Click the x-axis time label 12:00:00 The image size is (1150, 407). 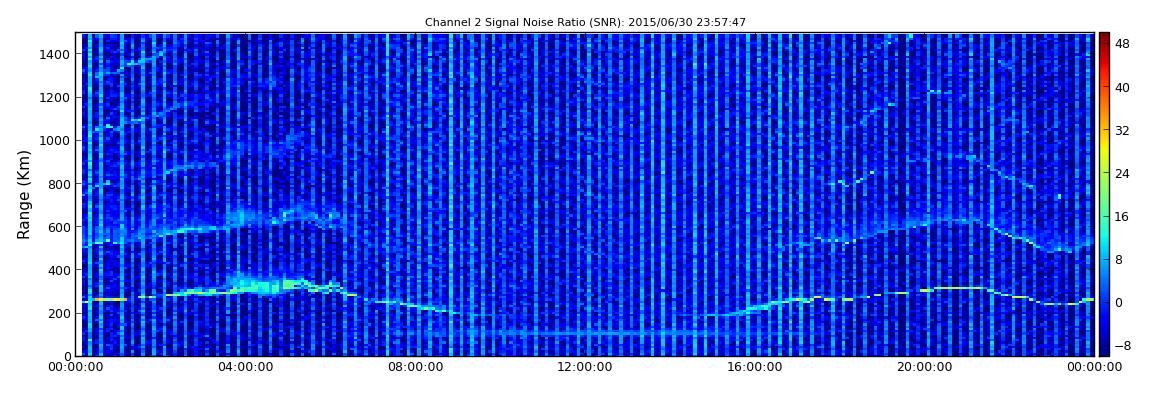pos(586,367)
